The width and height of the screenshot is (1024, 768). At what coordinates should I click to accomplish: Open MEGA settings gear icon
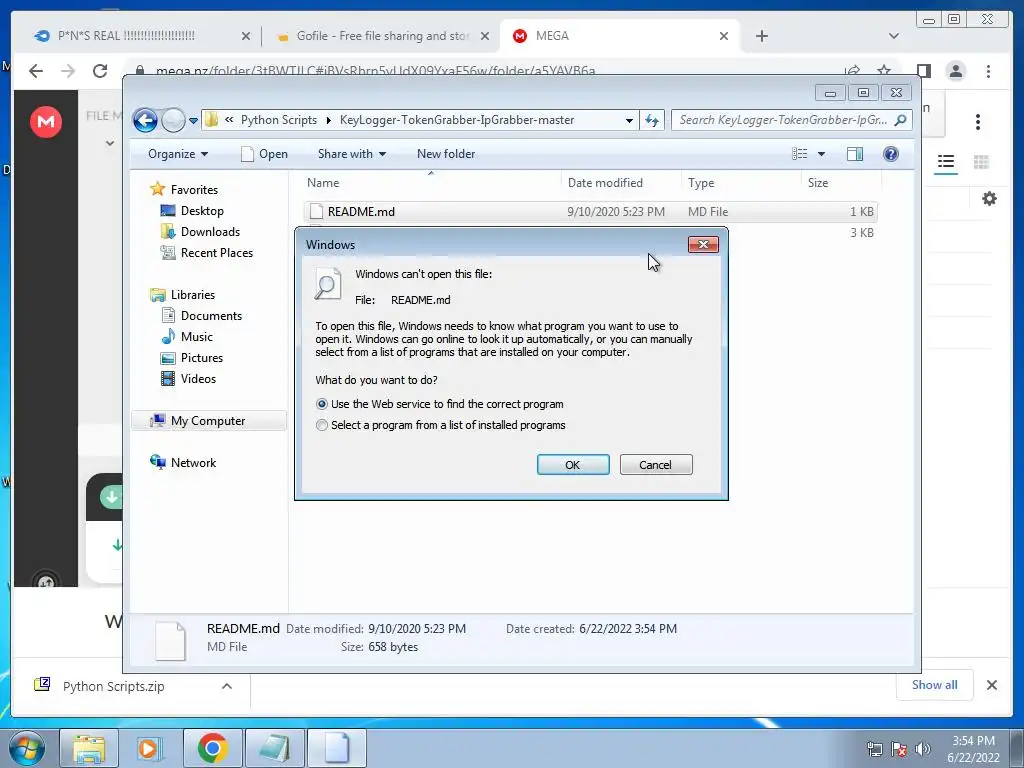click(989, 199)
